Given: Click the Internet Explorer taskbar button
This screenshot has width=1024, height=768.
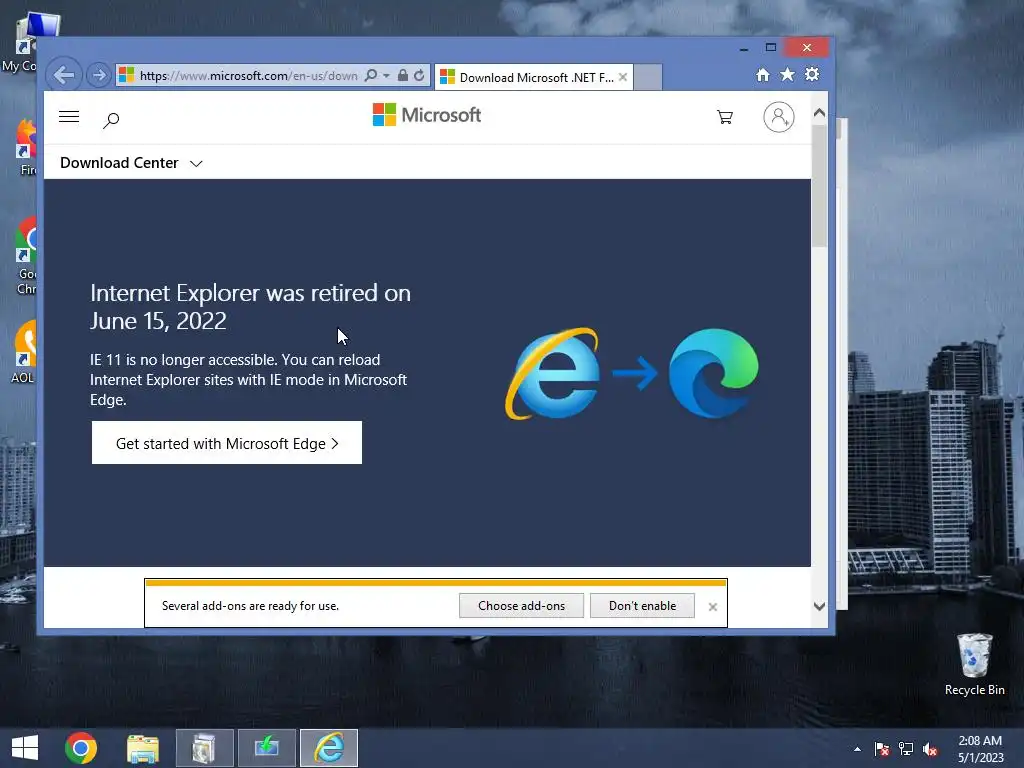Looking at the screenshot, I should point(328,748).
